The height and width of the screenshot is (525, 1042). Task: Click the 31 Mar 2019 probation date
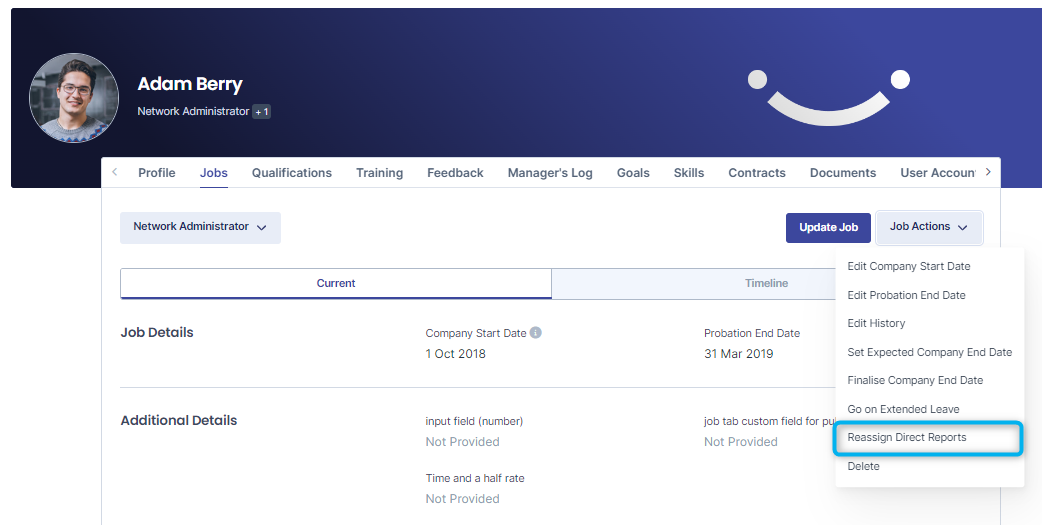[738, 354]
